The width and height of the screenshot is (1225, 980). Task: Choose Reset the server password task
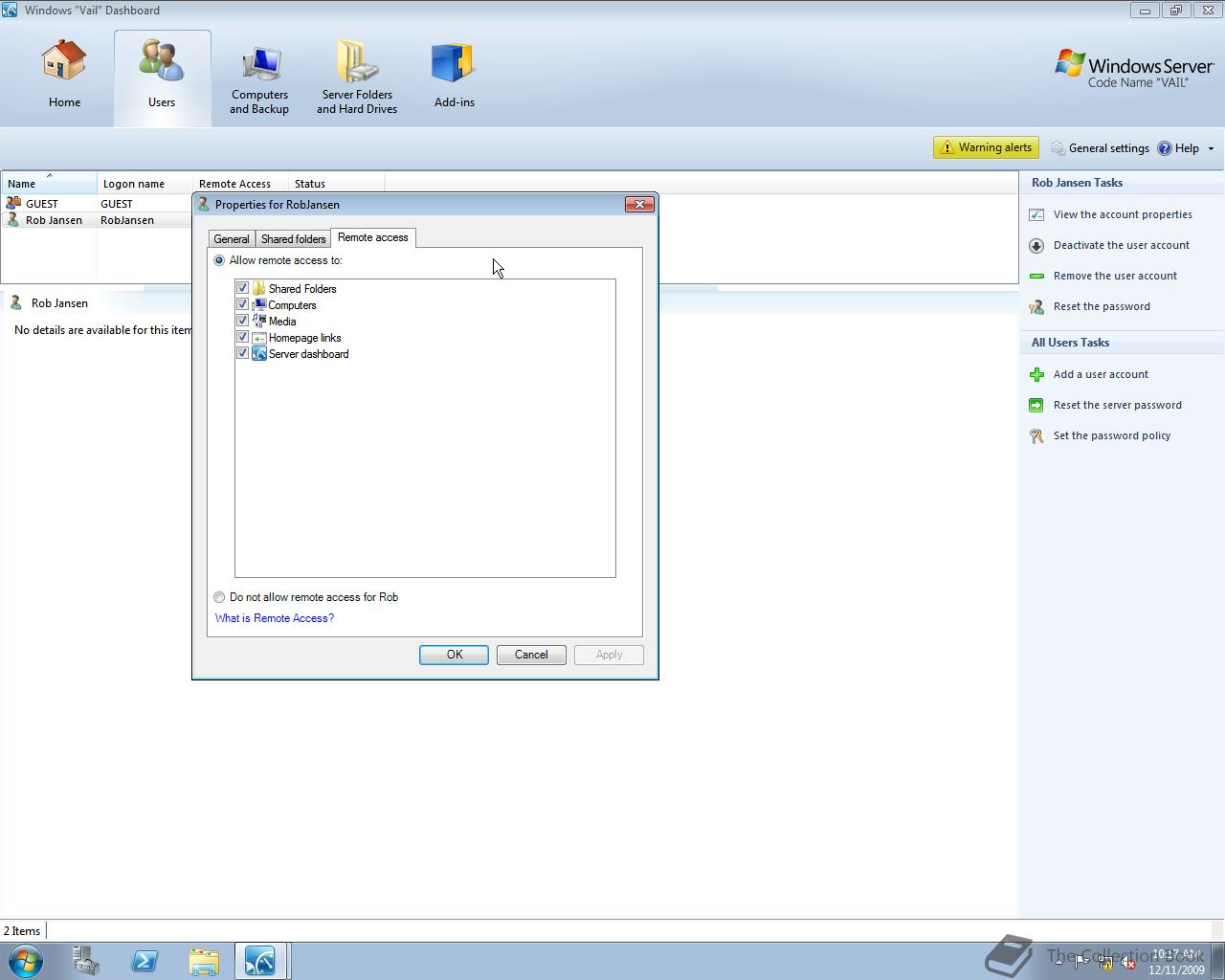click(1118, 405)
